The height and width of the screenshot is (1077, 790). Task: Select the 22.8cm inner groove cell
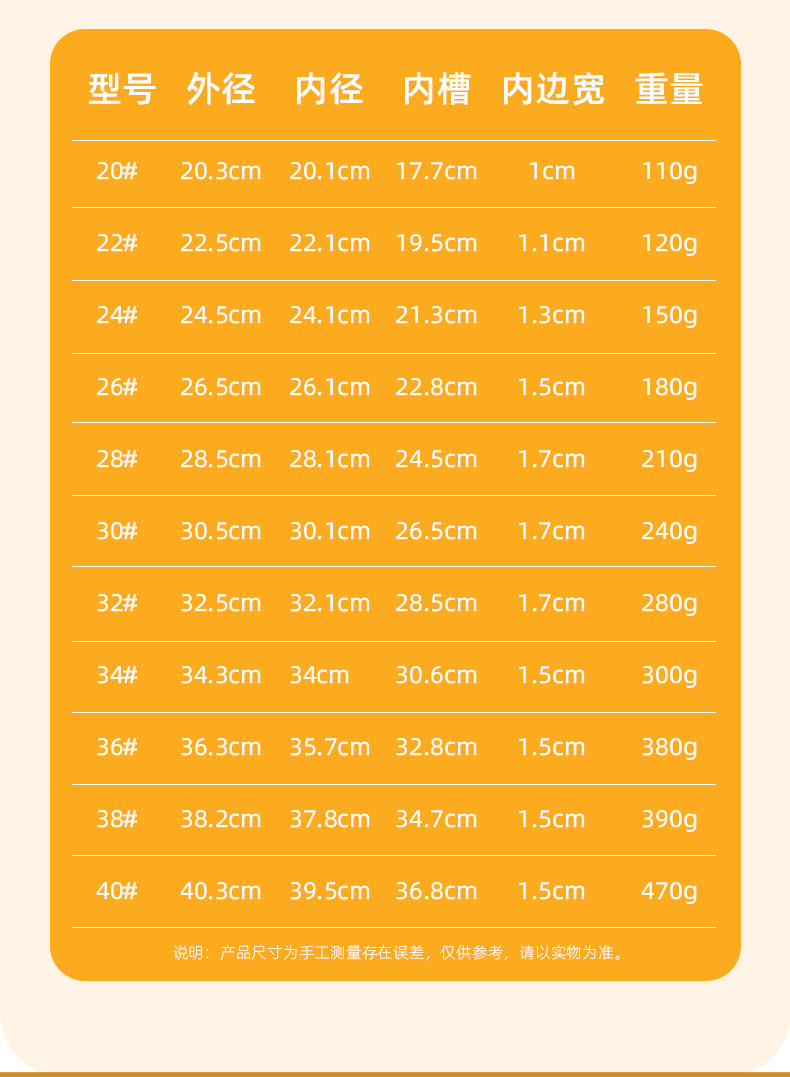coord(436,387)
